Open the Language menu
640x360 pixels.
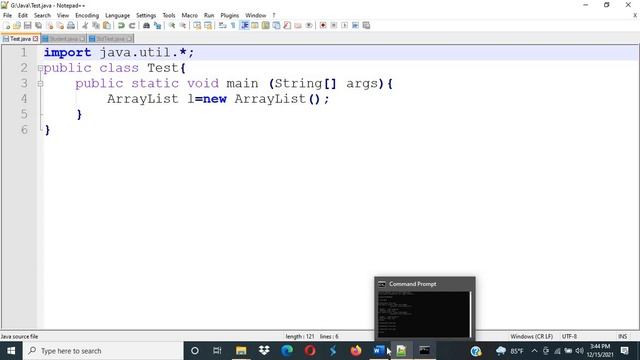pyautogui.click(x=117, y=15)
